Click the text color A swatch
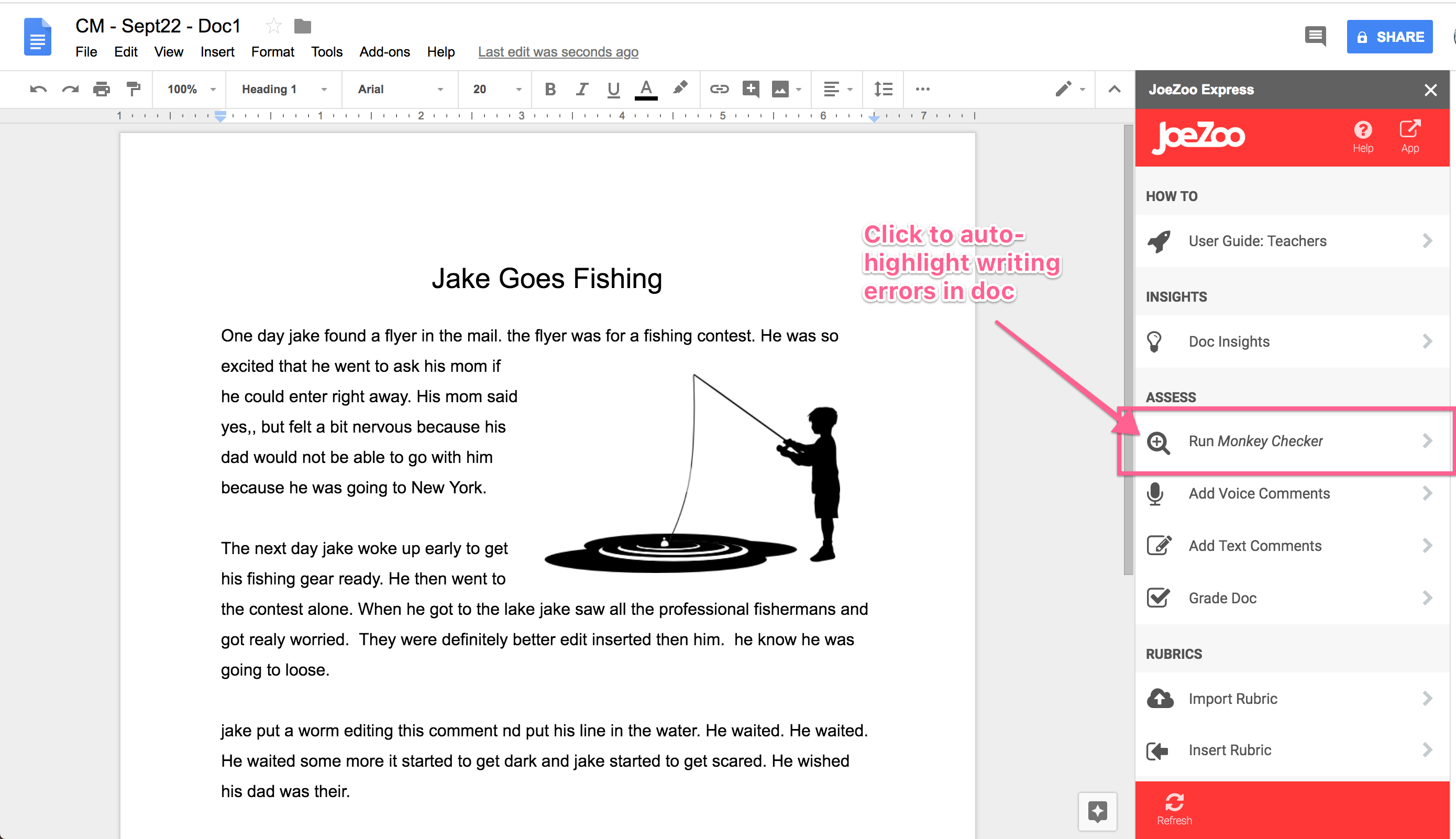The height and width of the screenshot is (839, 1456). (646, 89)
